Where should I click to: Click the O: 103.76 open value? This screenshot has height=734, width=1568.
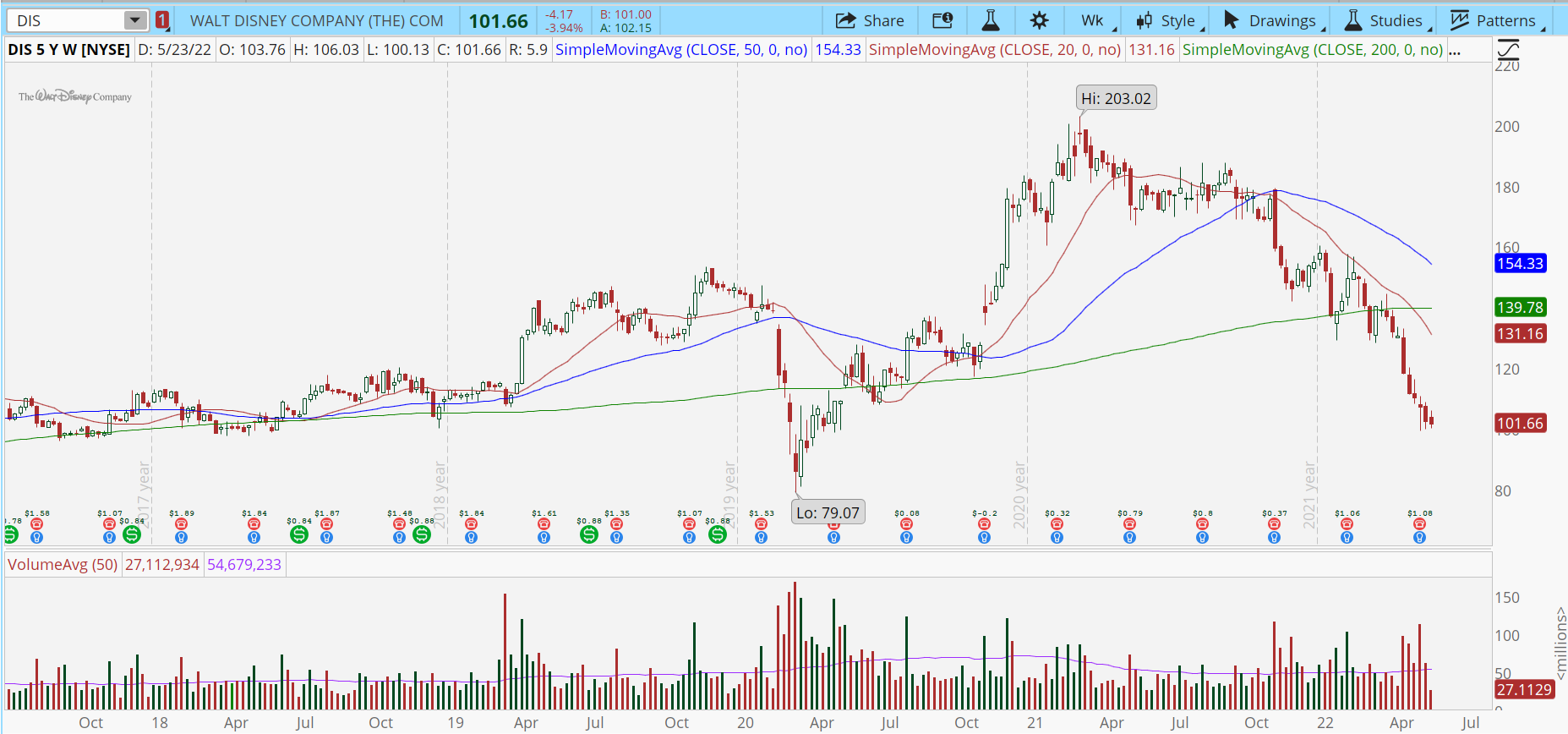click(x=253, y=50)
